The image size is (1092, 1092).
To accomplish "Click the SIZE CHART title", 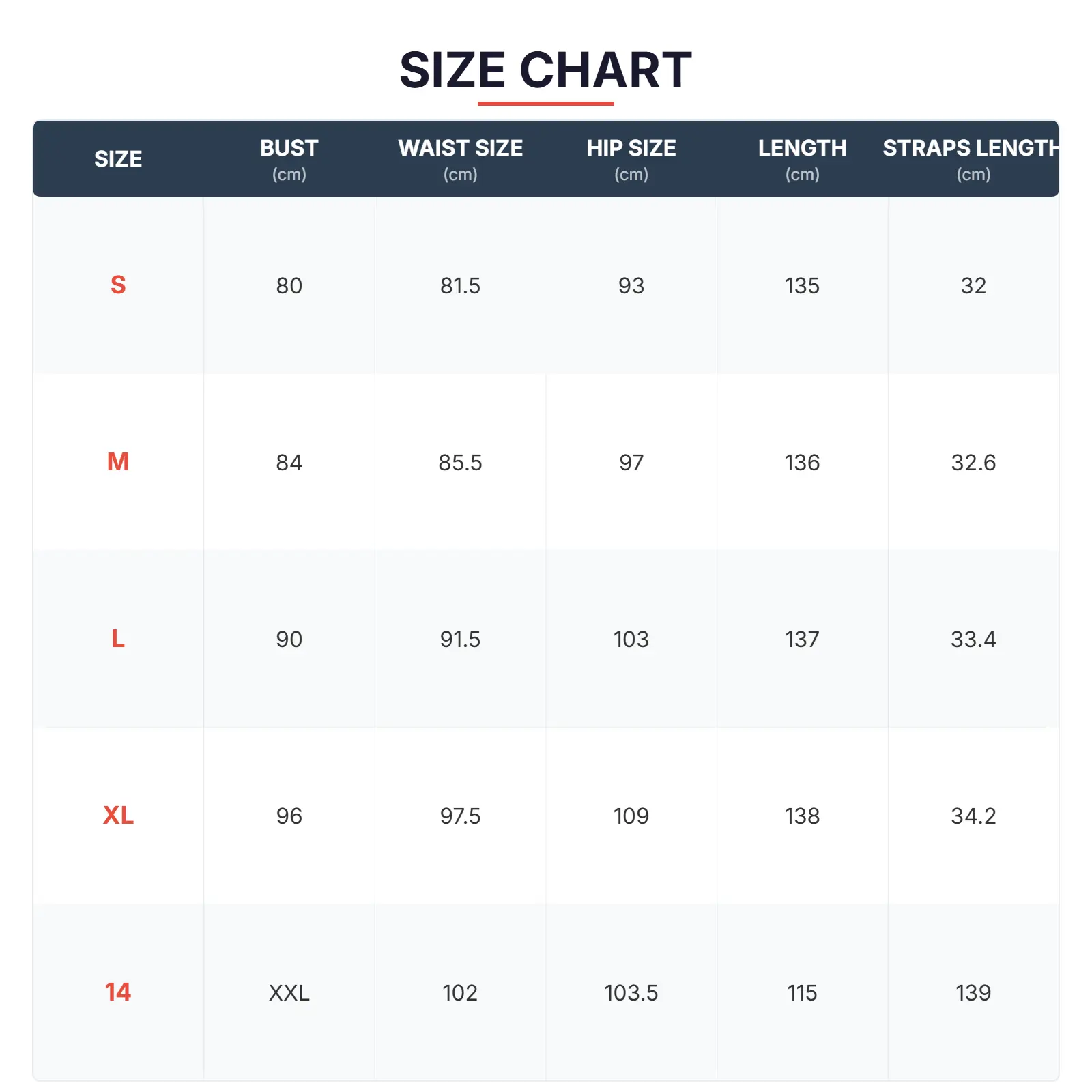I will pos(545,70).
